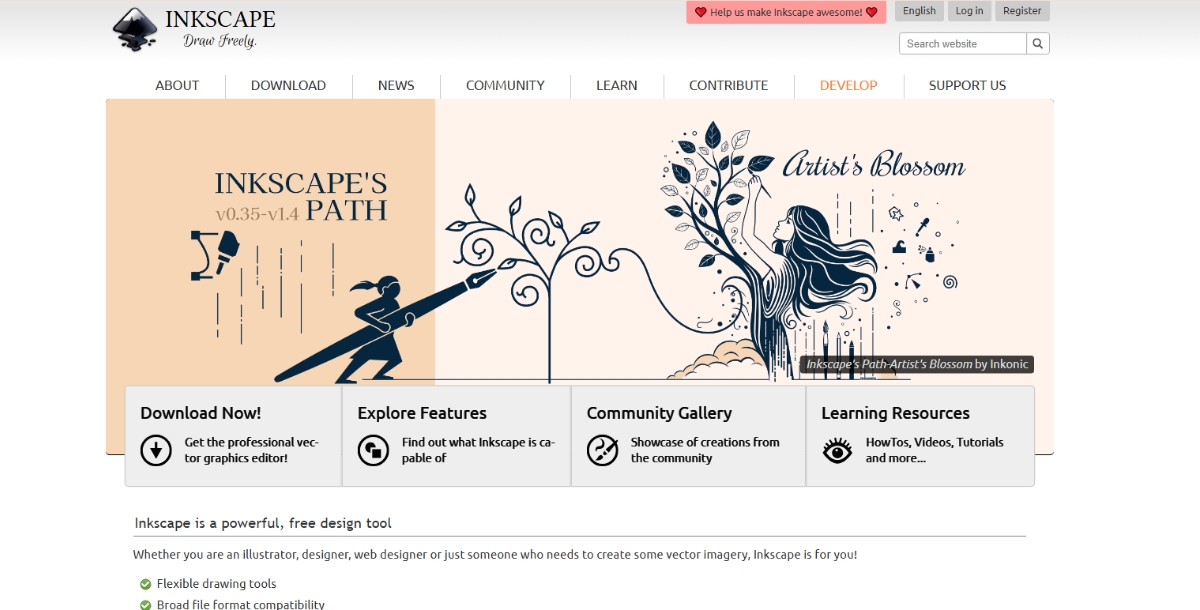This screenshot has width=1200, height=610.
Task: Click the Register button
Action: click(1021, 11)
